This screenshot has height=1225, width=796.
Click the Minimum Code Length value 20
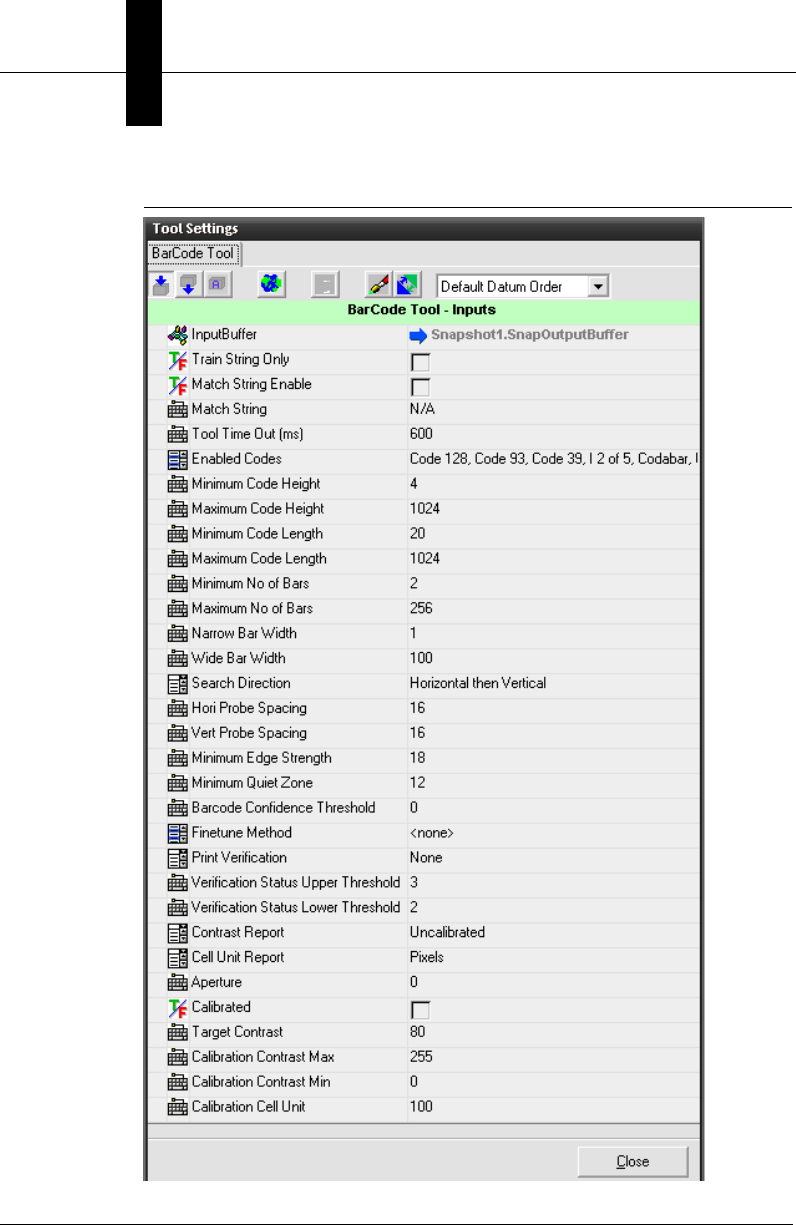(x=417, y=535)
